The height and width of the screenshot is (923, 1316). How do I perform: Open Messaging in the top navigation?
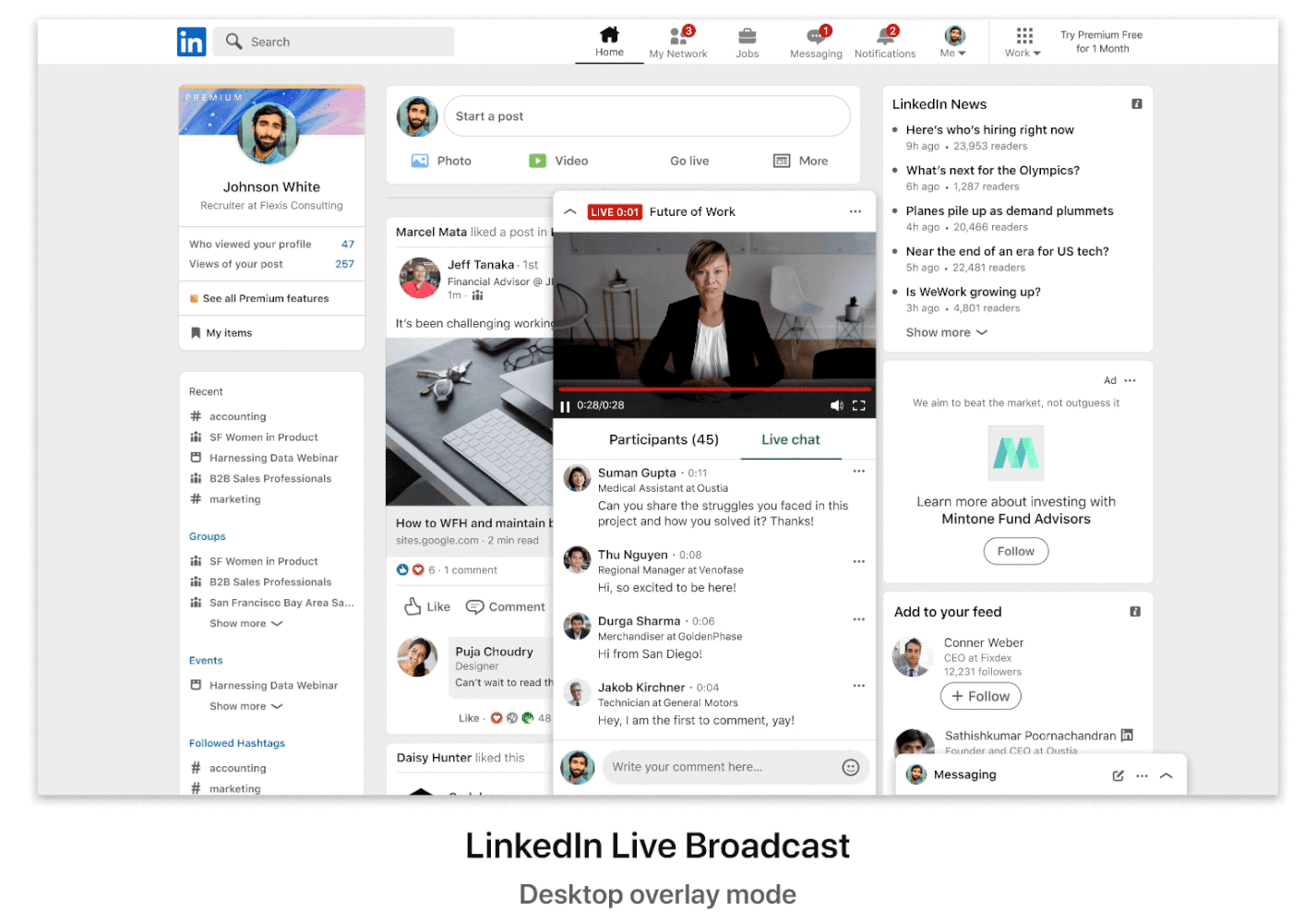click(x=816, y=42)
